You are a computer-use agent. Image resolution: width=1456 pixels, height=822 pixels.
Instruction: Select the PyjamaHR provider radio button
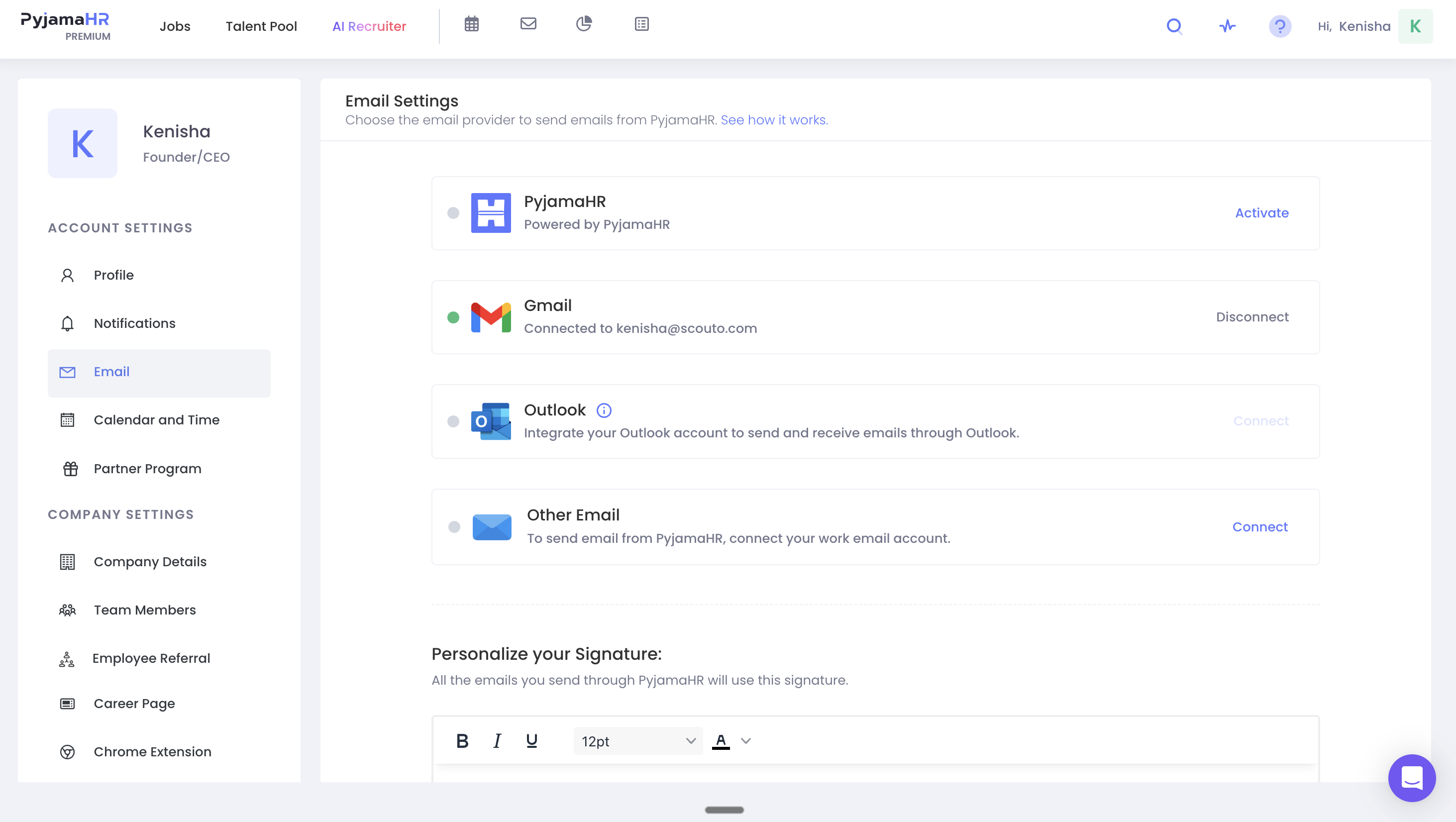coord(453,213)
